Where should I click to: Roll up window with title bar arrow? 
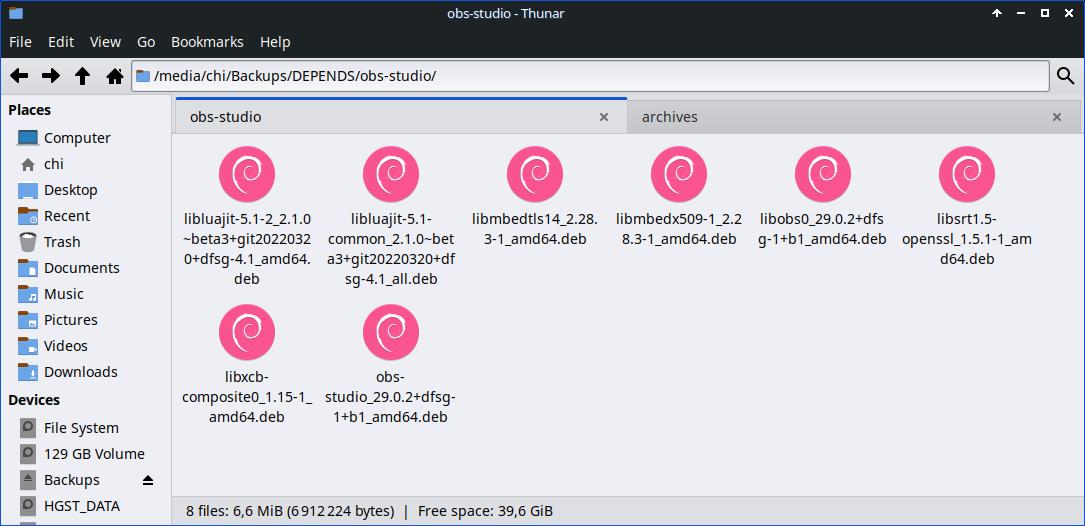coord(997,13)
